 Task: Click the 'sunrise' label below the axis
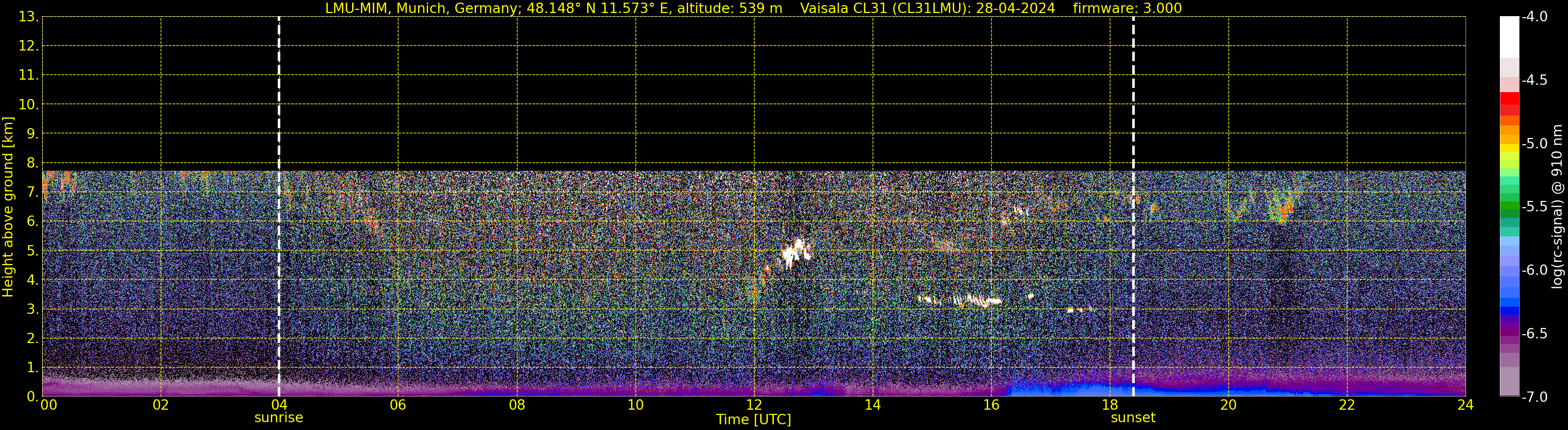pyautogui.click(x=278, y=418)
